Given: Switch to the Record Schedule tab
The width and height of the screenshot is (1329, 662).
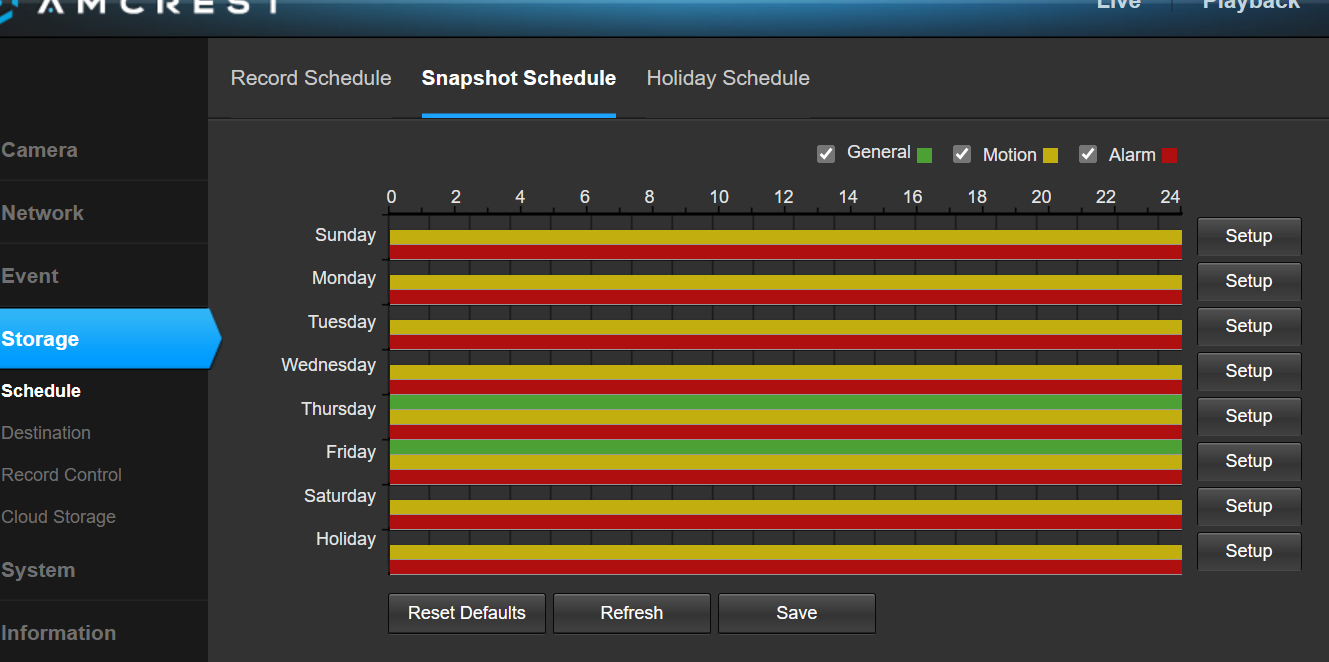Looking at the screenshot, I should (311, 78).
